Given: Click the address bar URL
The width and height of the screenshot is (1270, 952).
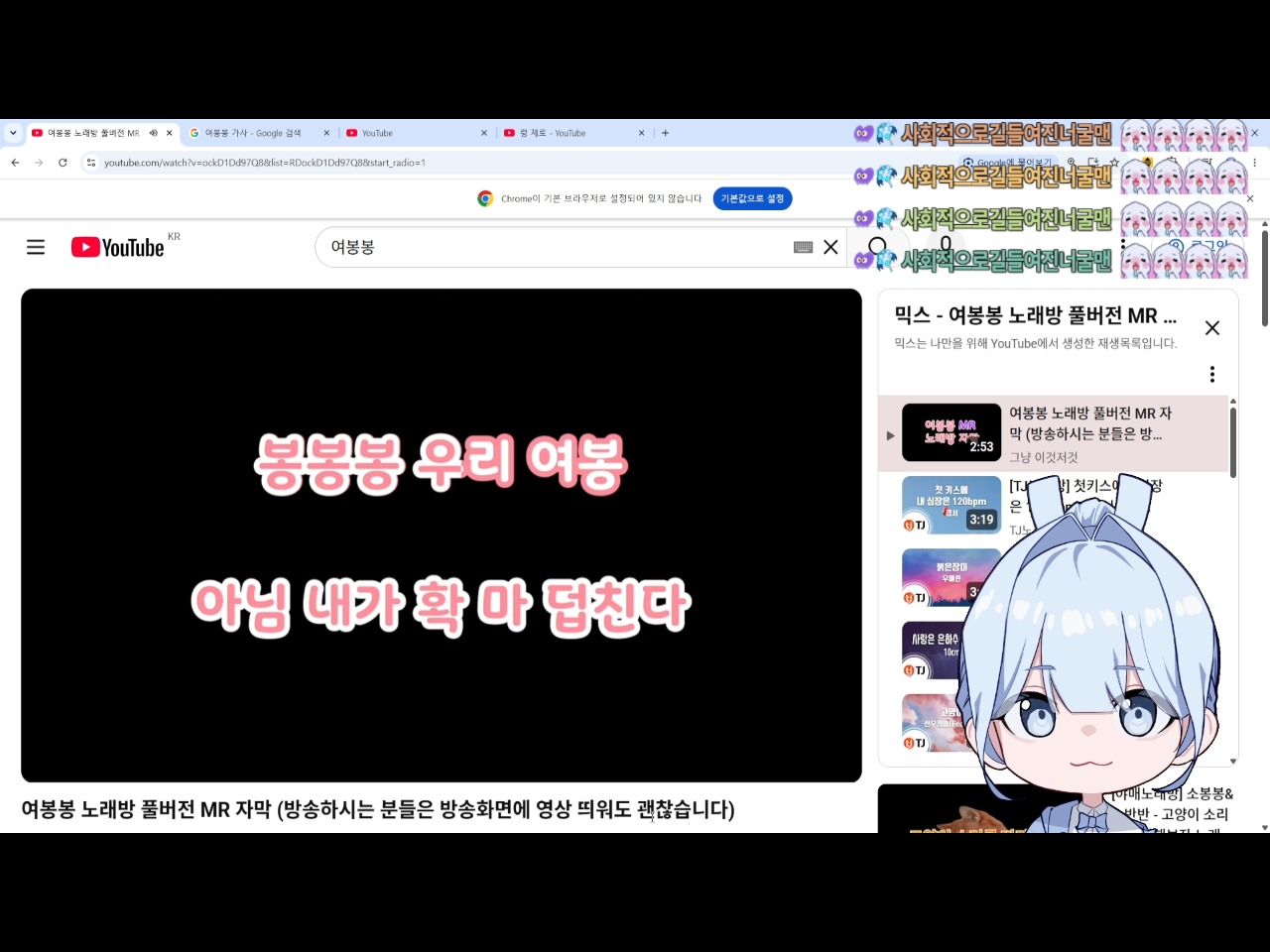Looking at the screenshot, I should point(265,163).
